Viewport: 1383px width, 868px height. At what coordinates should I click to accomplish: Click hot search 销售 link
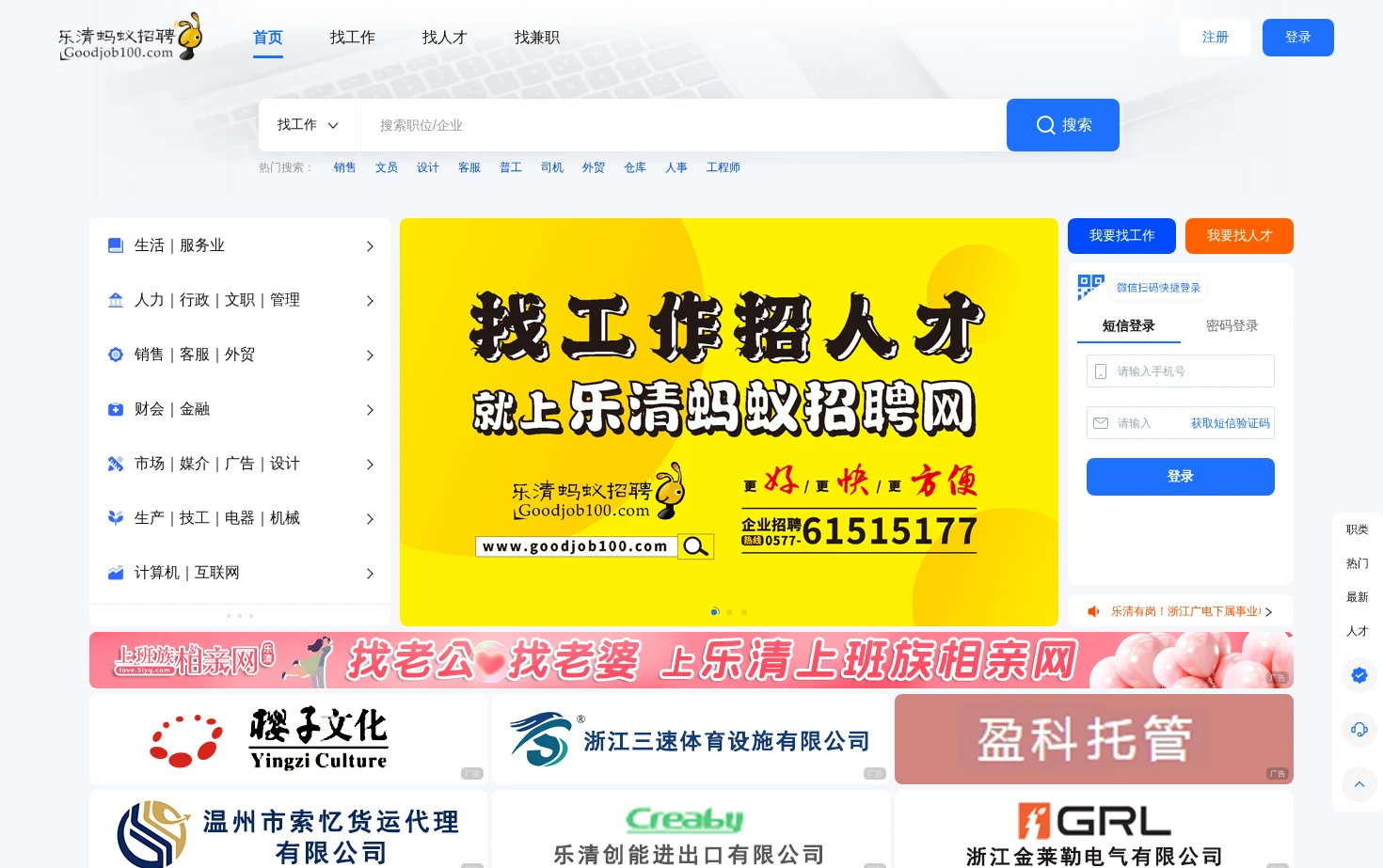point(345,167)
